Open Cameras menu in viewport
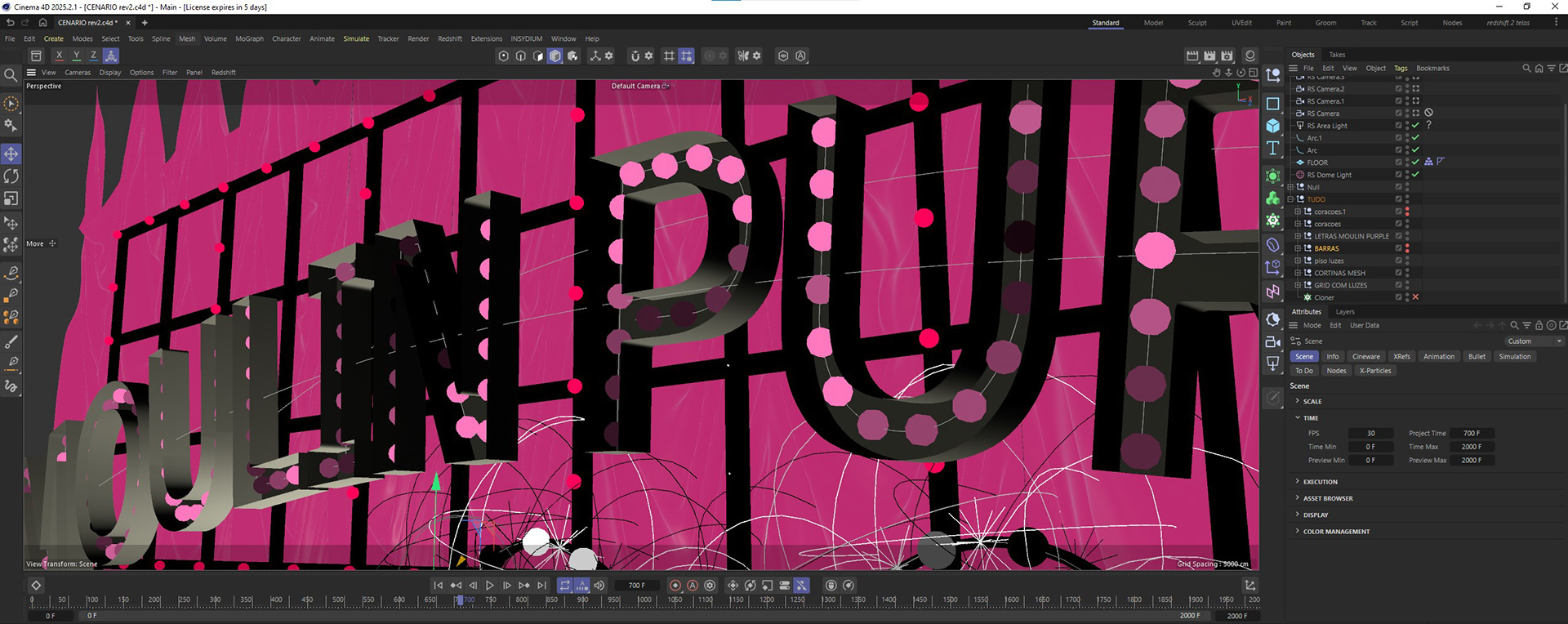1568x624 pixels. coord(78,73)
